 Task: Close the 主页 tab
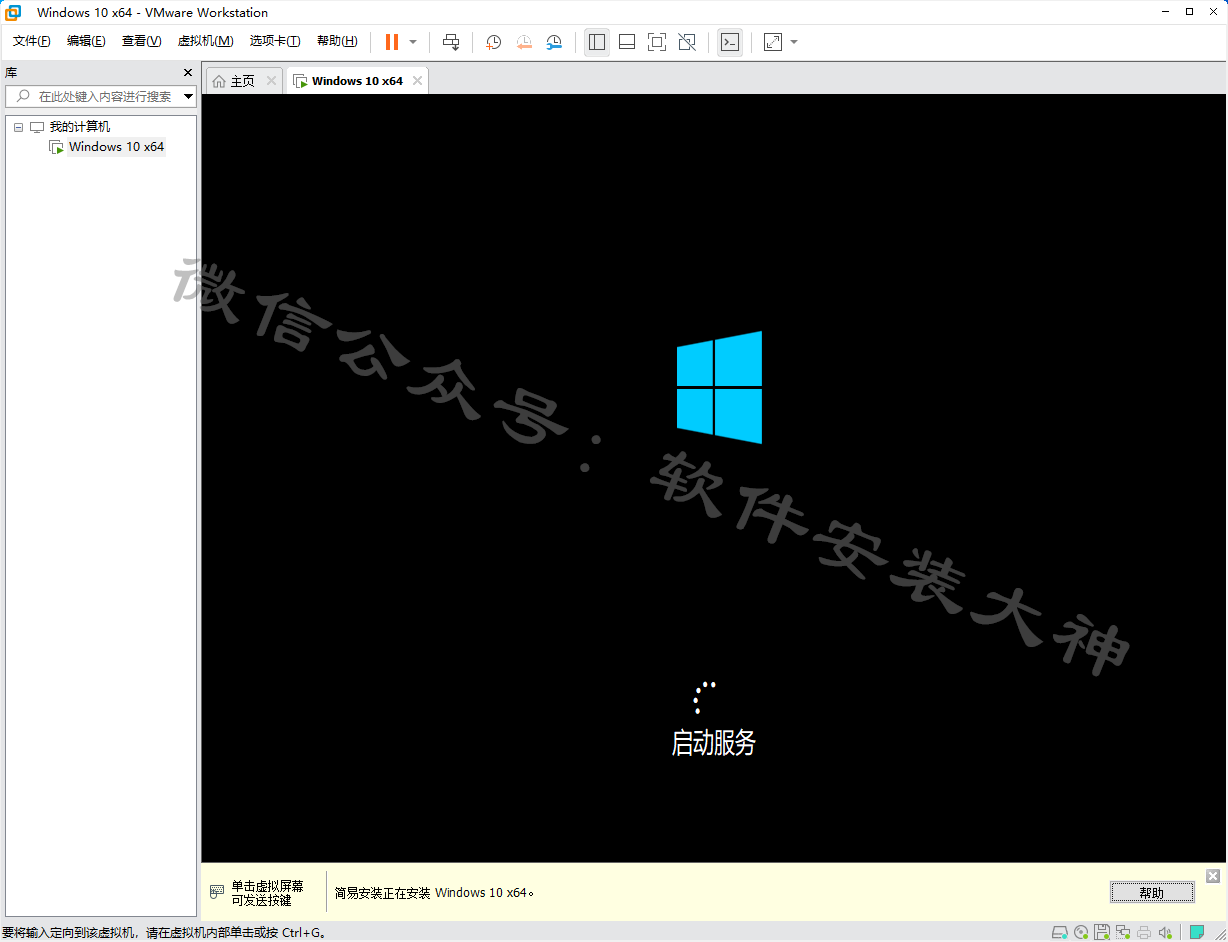click(x=271, y=81)
